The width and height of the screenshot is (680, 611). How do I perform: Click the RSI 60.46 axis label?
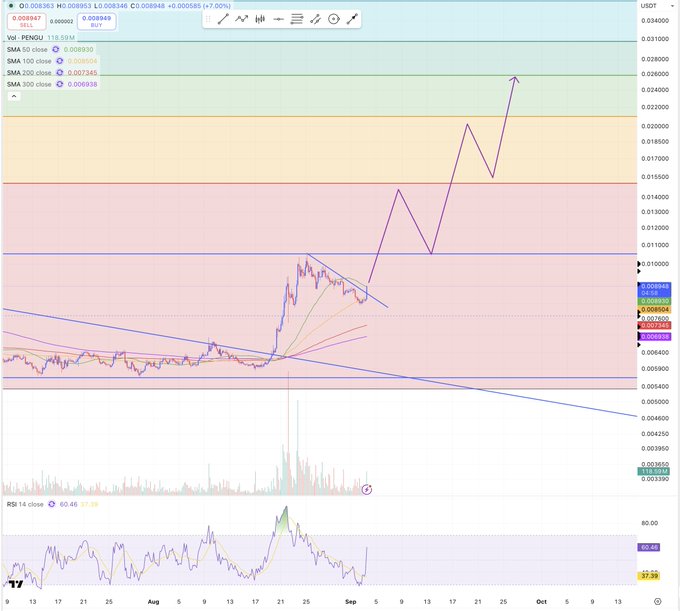coord(649,547)
